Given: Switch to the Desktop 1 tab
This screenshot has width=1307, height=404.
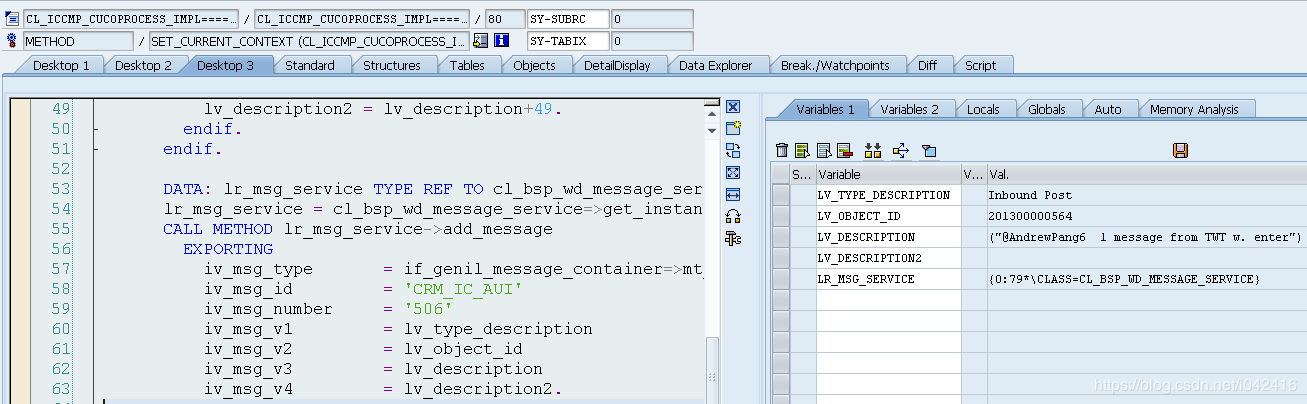Looking at the screenshot, I should pyautogui.click(x=60, y=65).
